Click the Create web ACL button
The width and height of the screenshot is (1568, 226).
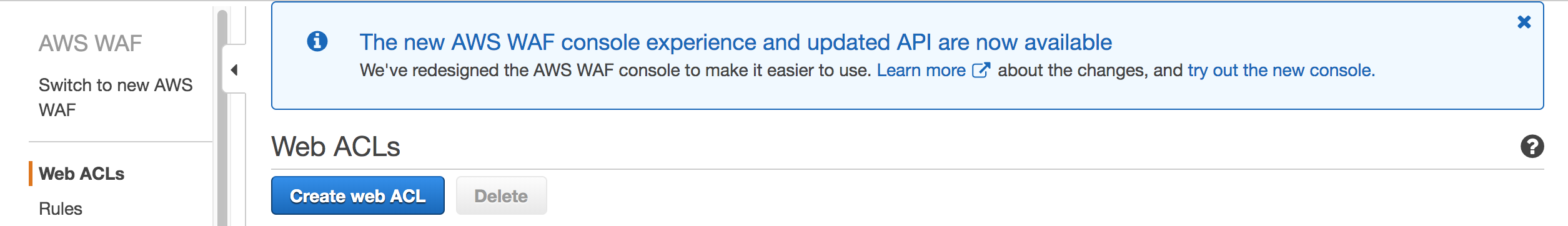358,195
